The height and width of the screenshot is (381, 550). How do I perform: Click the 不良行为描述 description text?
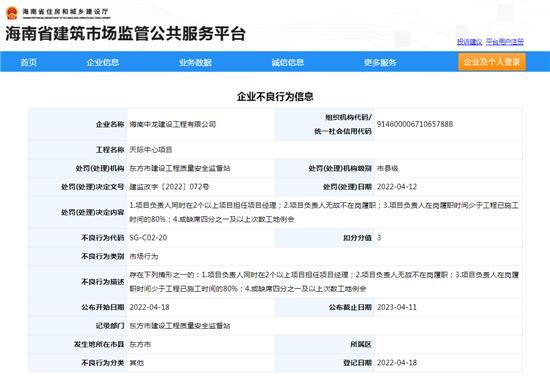tap(324, 282)
